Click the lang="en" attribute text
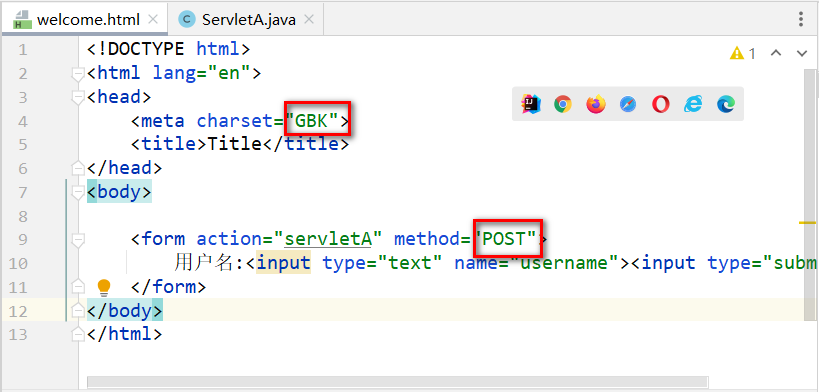Image resolution: width=819 pixels, height=392 pixels. point(202,73)
